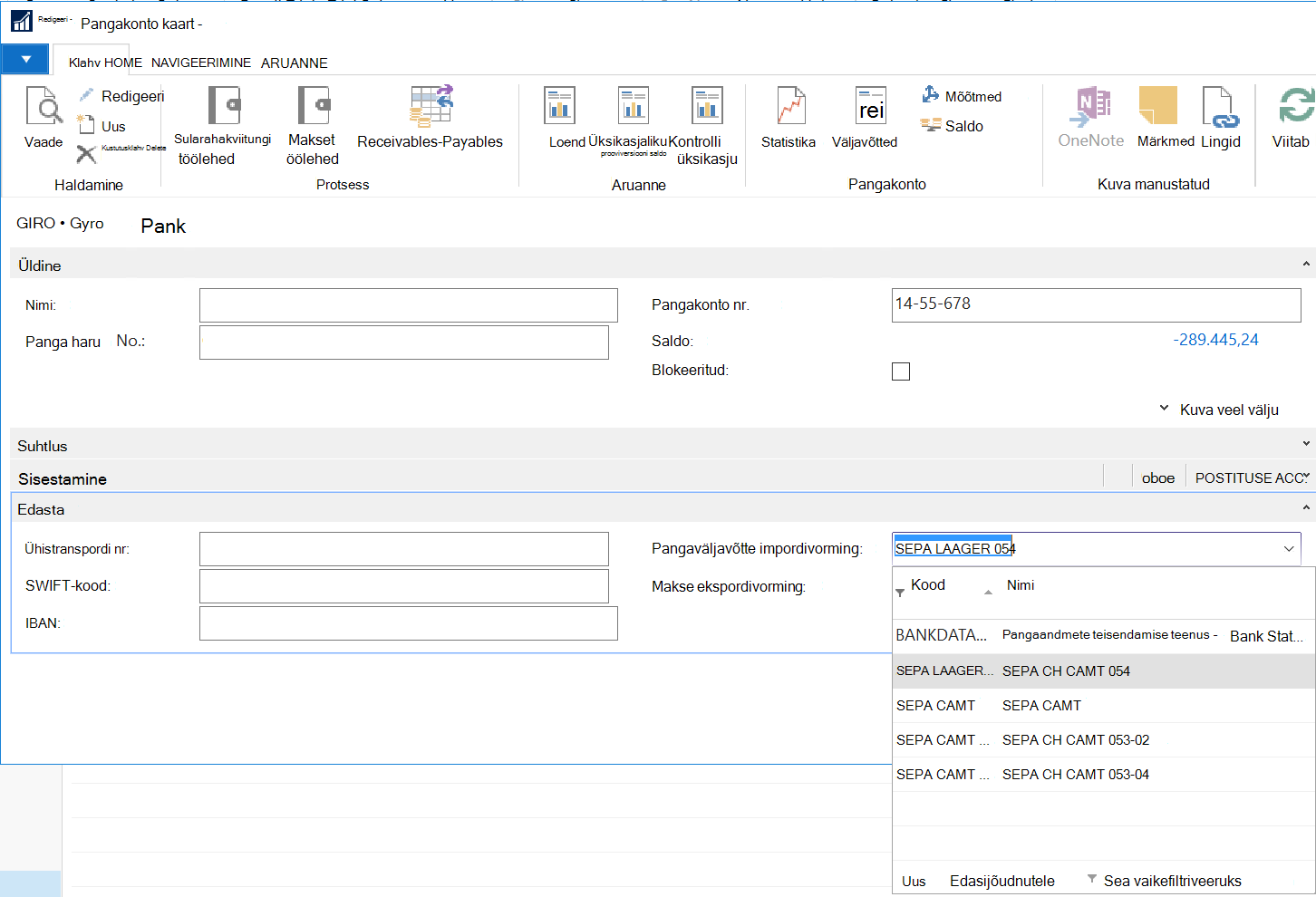Viewport: 1316px width, 897px height.
Task: Open the Vaade view icon
Action: coord(44,106)
